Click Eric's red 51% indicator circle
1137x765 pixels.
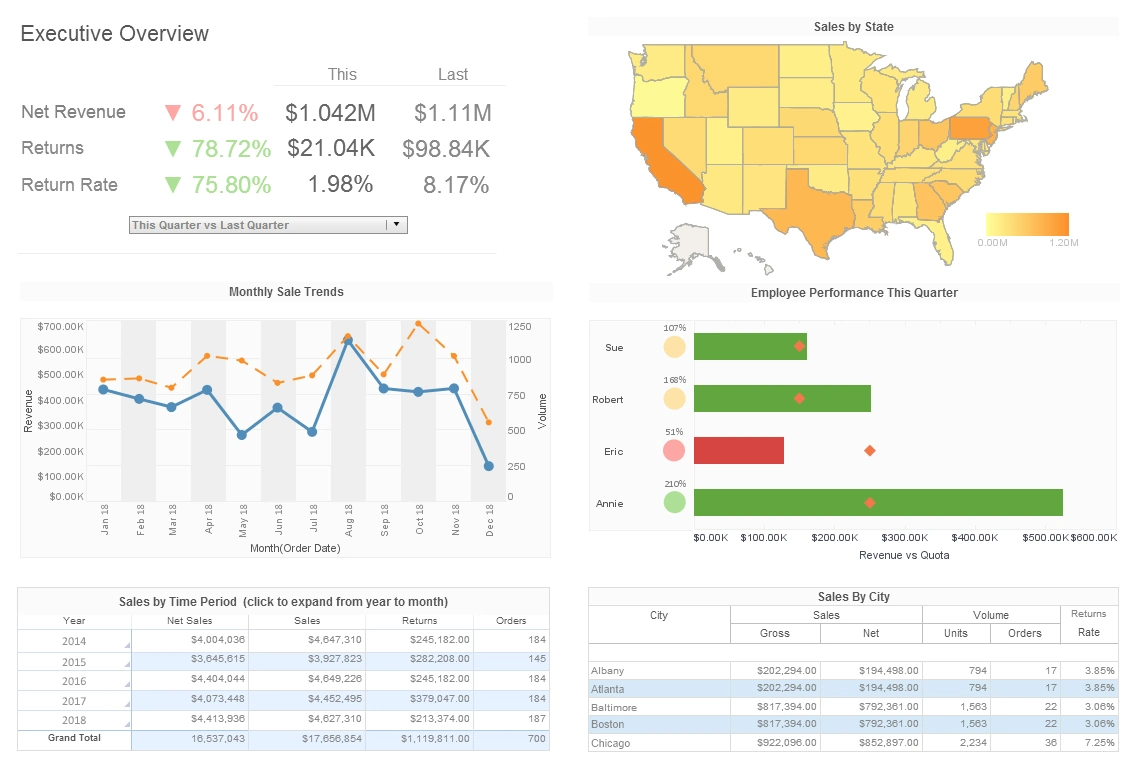pyautogui.click(x=673, y=450)
